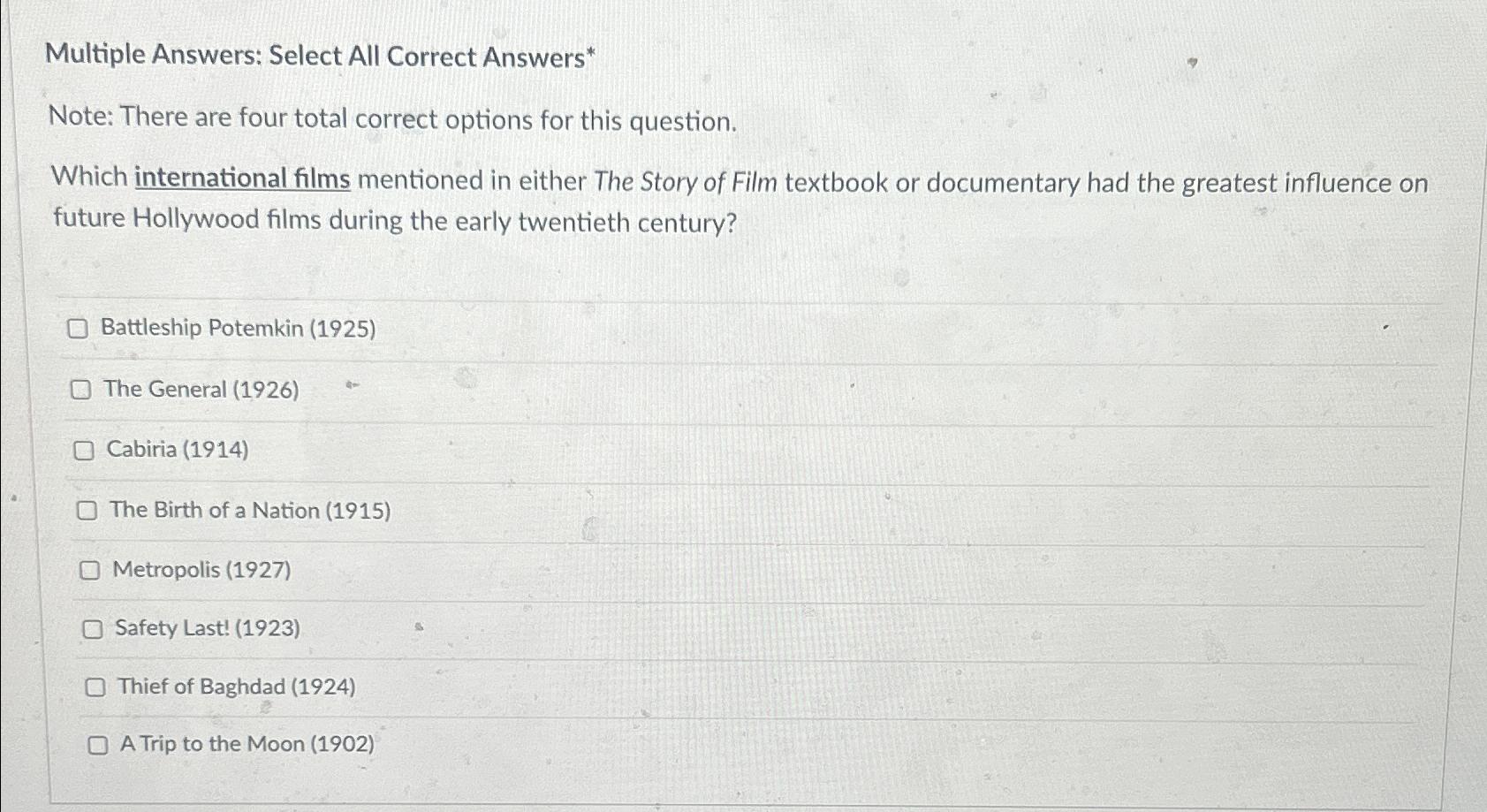Select the The General answer label
The width and height of the screenshot is (1487, 812).
[x=201, y=390]
